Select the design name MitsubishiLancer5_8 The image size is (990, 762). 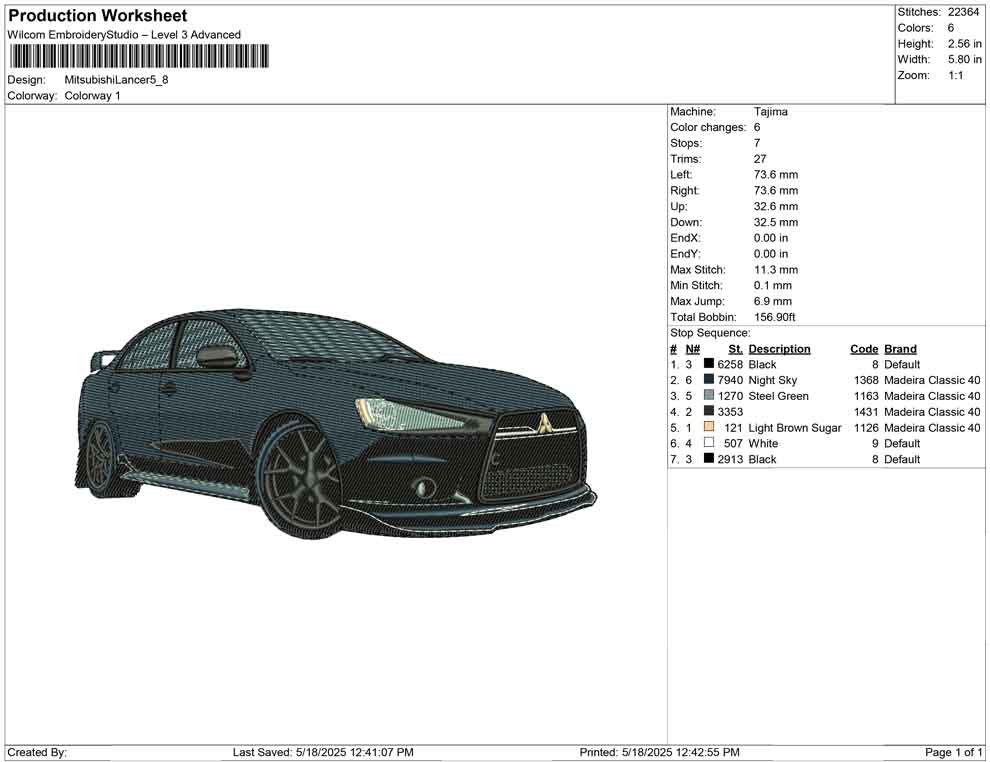pyautogui.click(x=116, y=80)
